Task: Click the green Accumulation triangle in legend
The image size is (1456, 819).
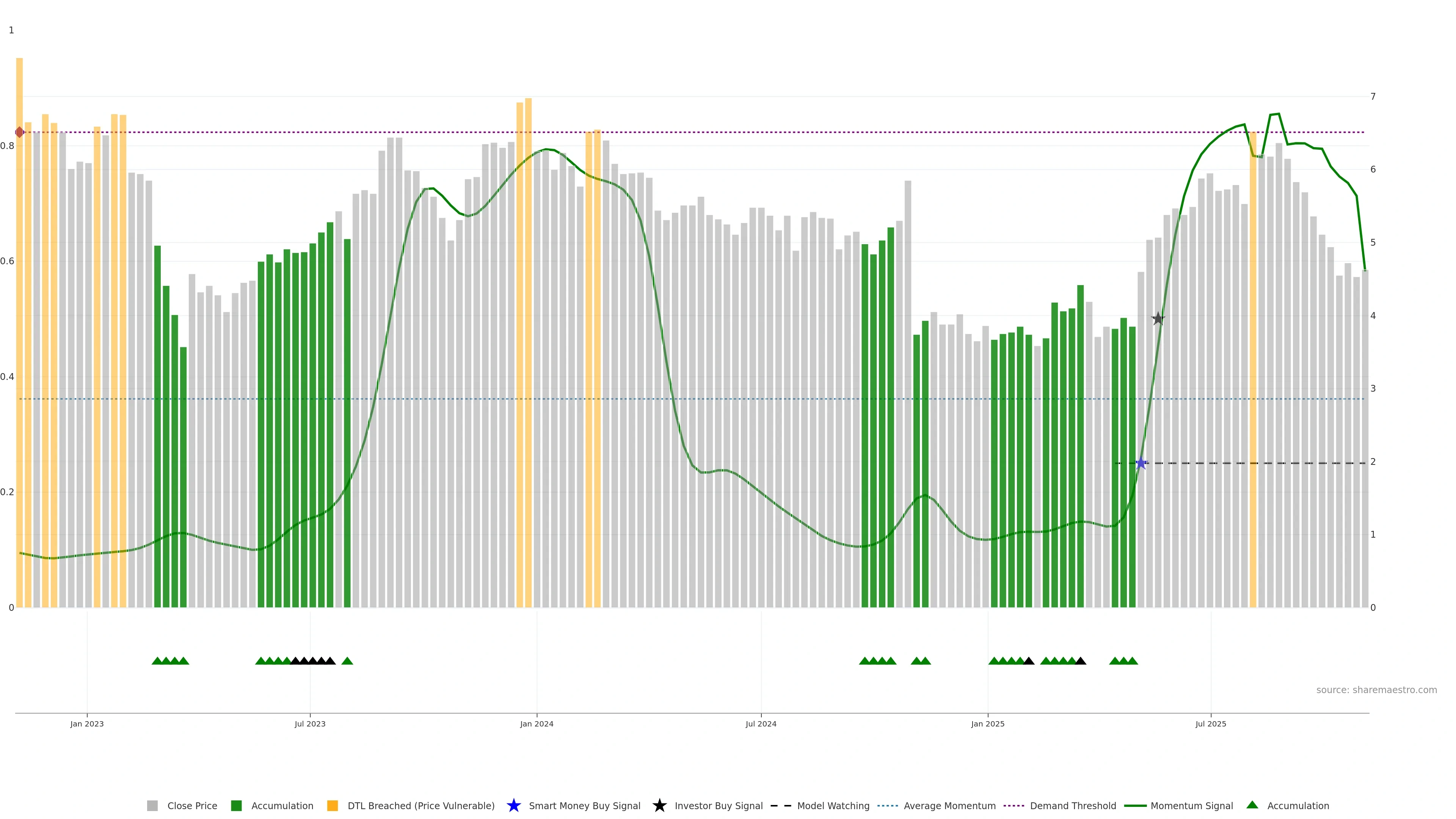Action: coord(1252,805)
